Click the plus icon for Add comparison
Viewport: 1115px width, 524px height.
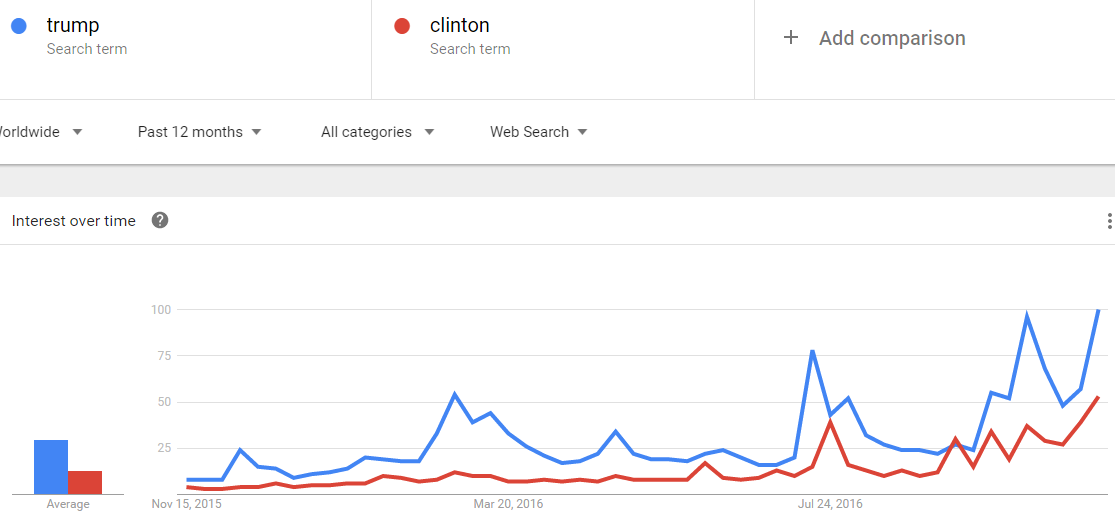[791, 38]
